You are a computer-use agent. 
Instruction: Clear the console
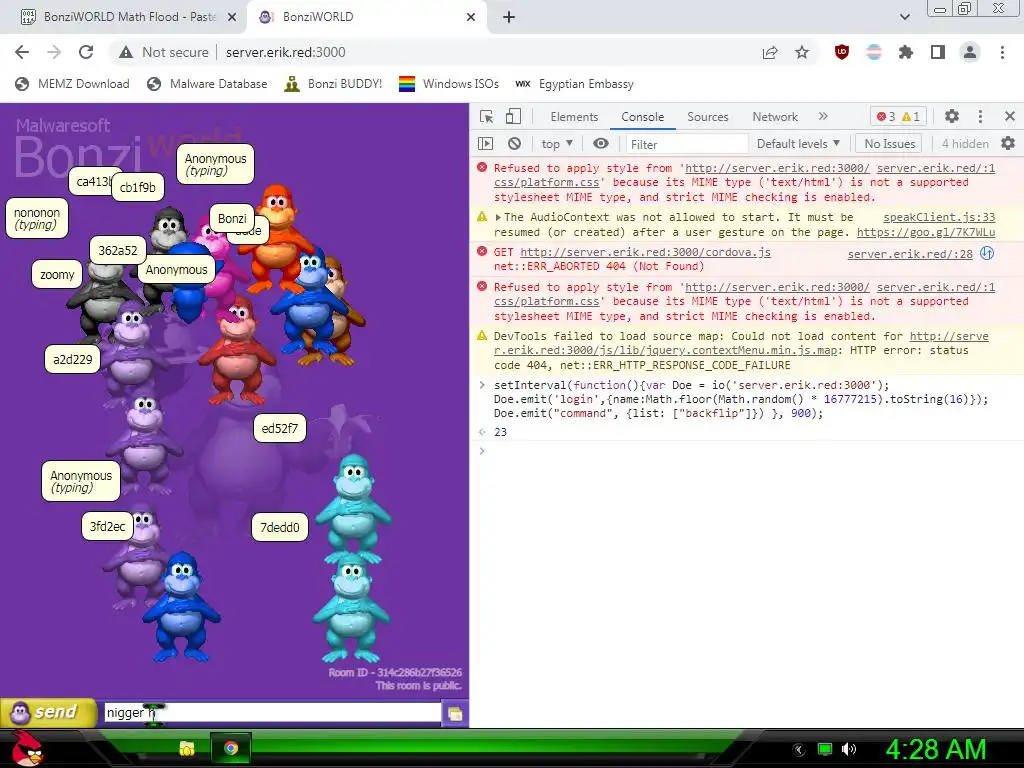(515, 144)
